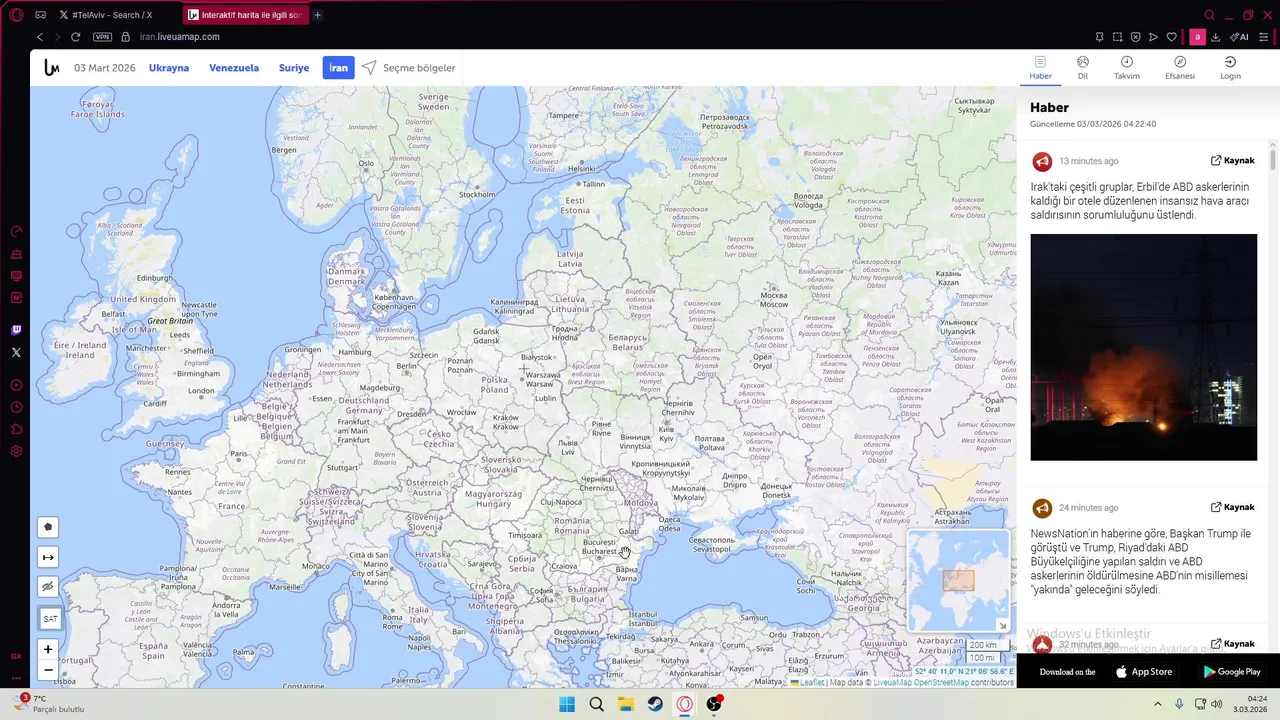The height and width of the screenshot is (720, 1280).
Task: Go to Venezuela map region
Action: (x=234, y=68)
